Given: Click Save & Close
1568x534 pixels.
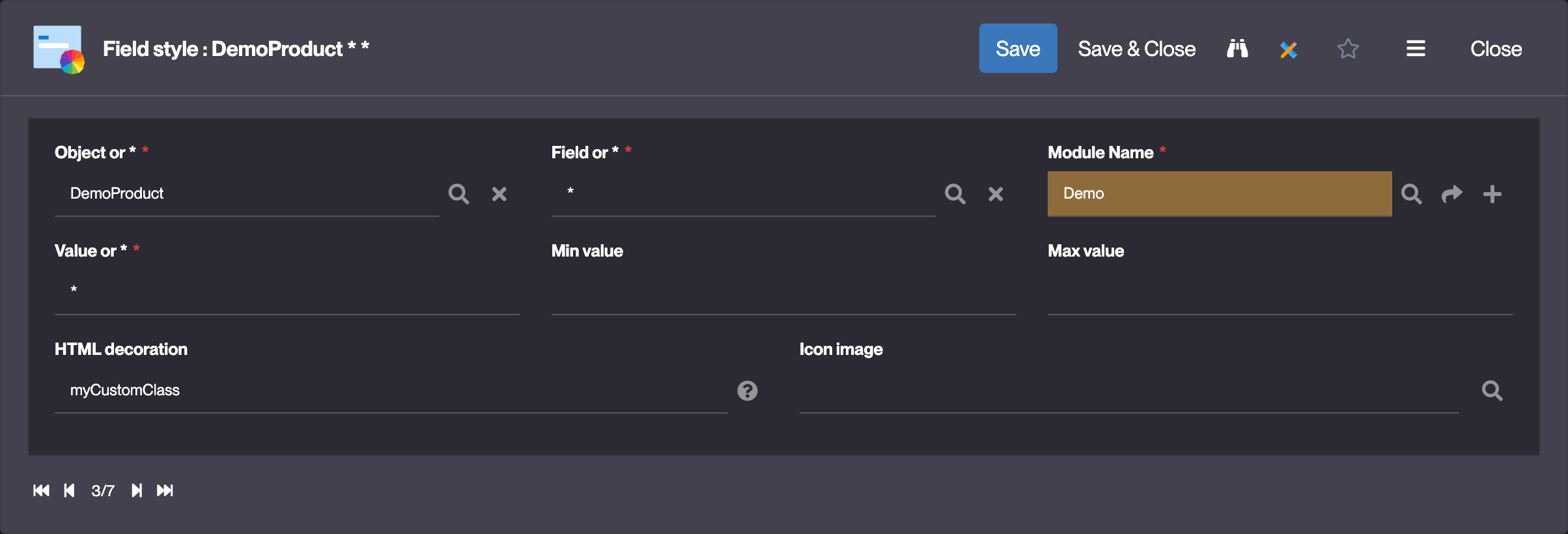Looking at the screenshot, I should (x=1136, y=49).
